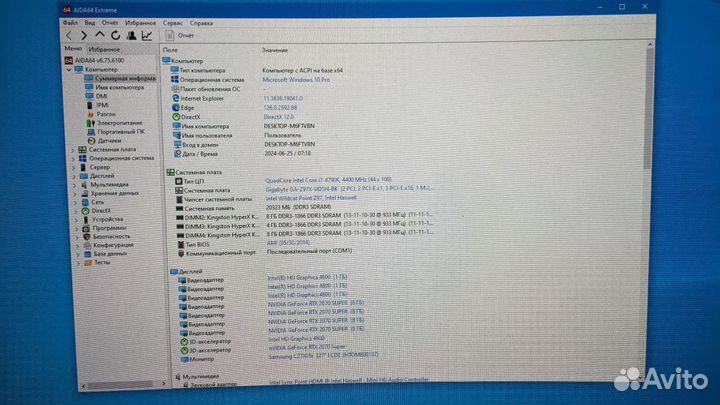Viewport: 720px width, 405px height.
Task: Open the Сервис menu
Action: pos(173,22)
